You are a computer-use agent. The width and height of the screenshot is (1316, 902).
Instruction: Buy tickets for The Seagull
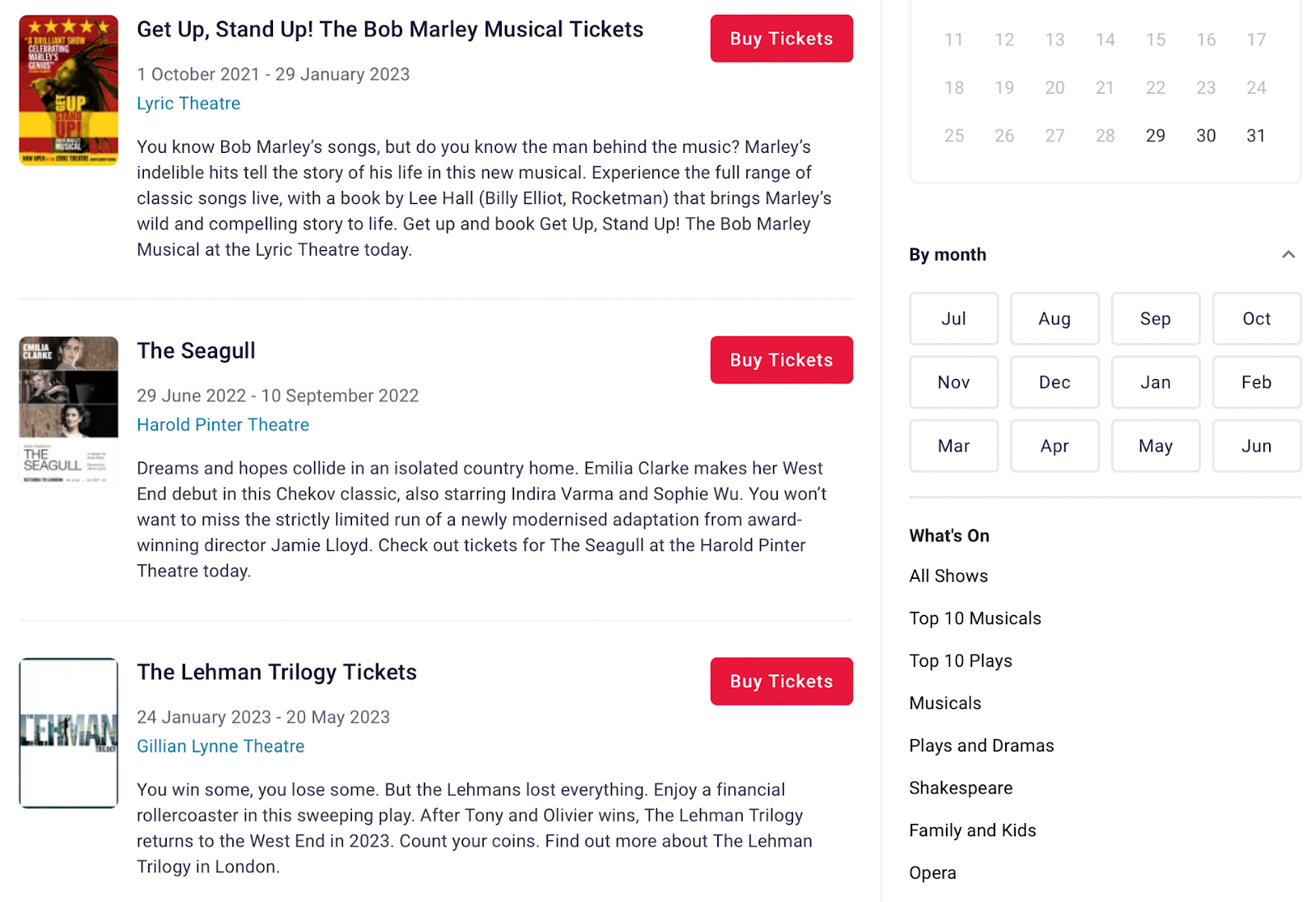(x=781, y=360)
